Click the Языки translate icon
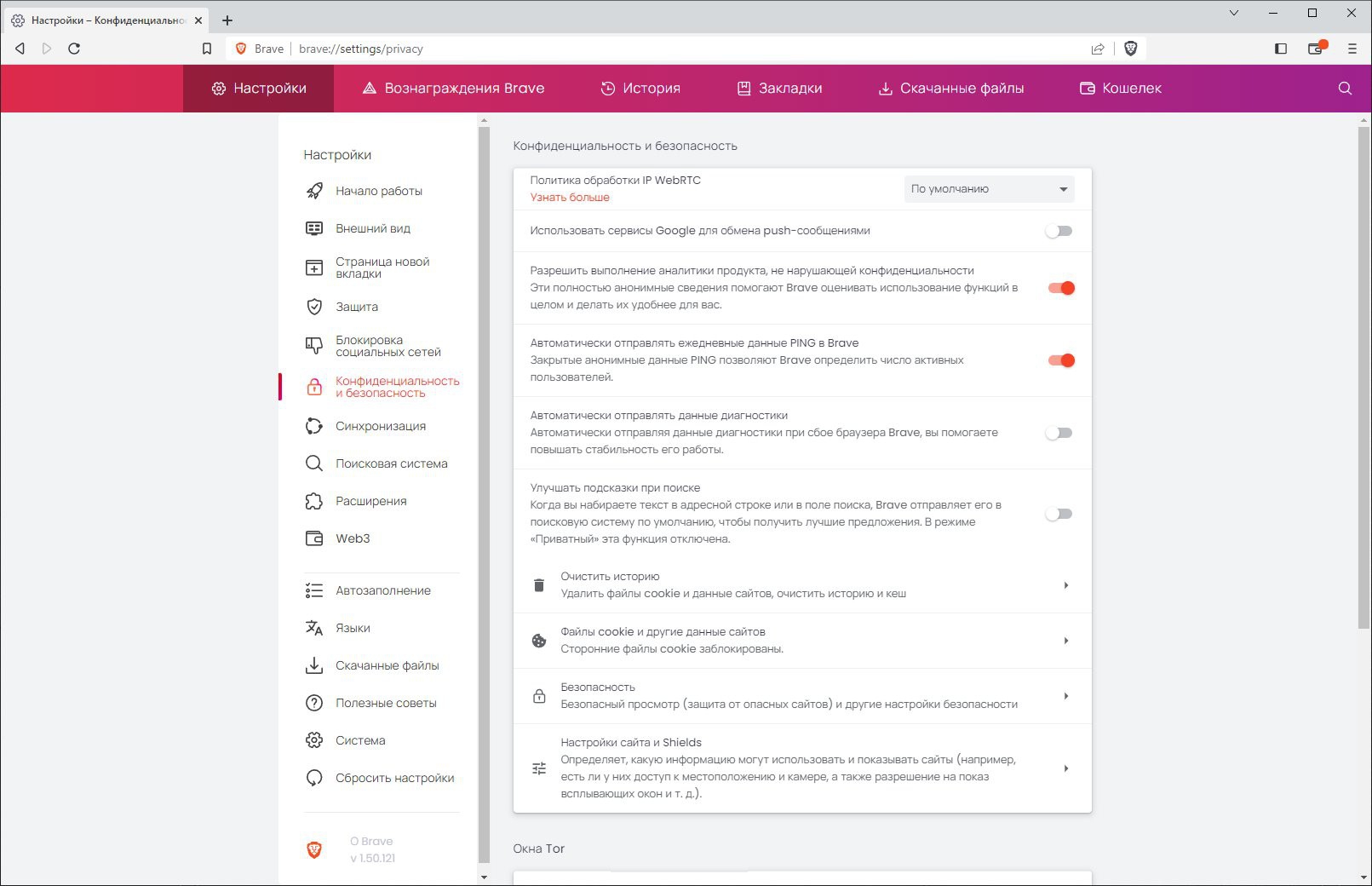The image size is (1372, 886). tap(314, 628)
